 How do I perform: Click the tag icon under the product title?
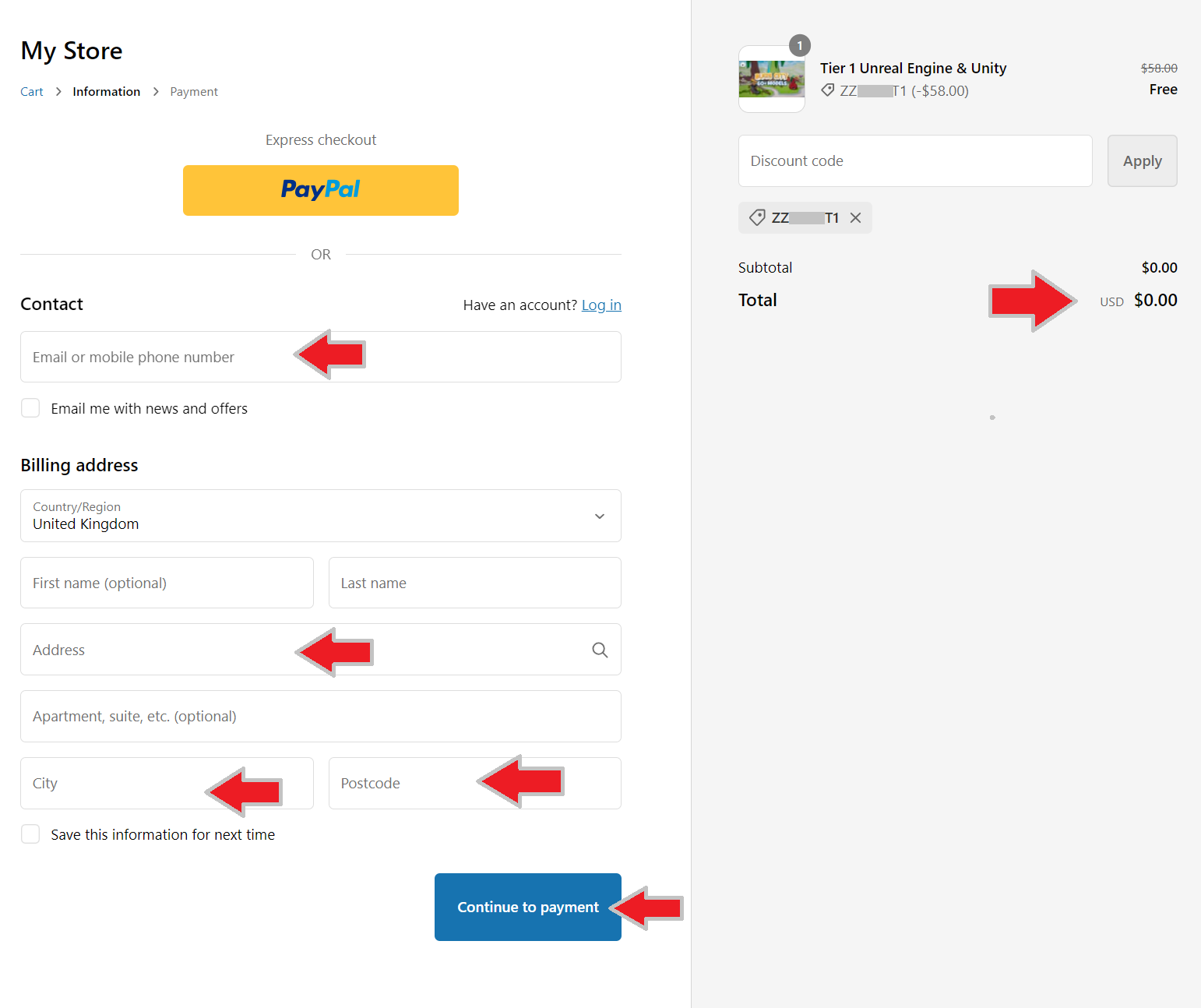tap(827, 90)
